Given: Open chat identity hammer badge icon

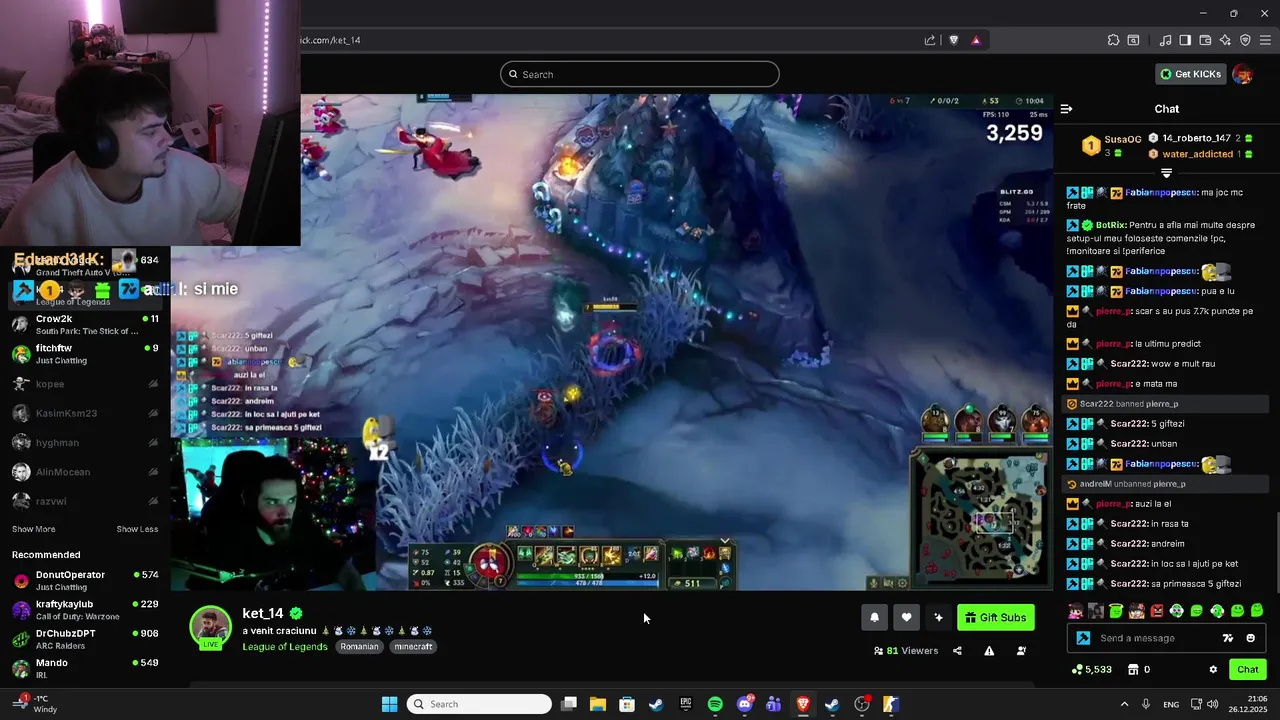Looking at the screenshot, I should [1083, 638].
